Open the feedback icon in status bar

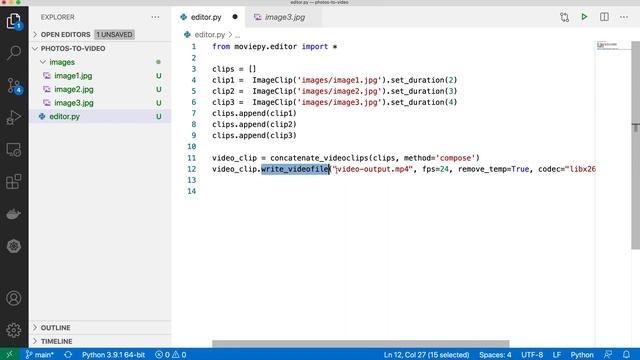[608, 355]
